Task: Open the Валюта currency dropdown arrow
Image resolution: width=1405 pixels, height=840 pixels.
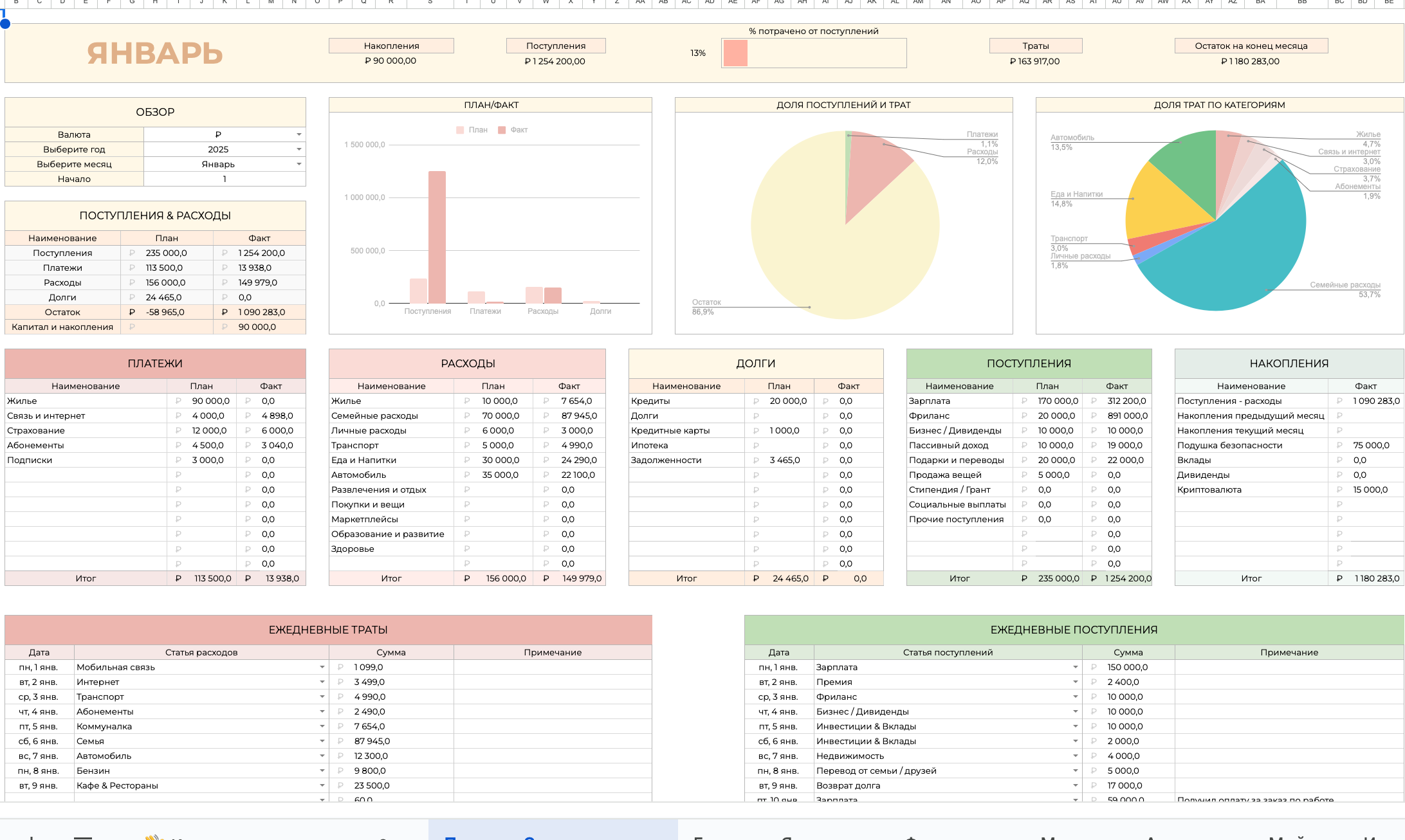Action: [299, 134]
